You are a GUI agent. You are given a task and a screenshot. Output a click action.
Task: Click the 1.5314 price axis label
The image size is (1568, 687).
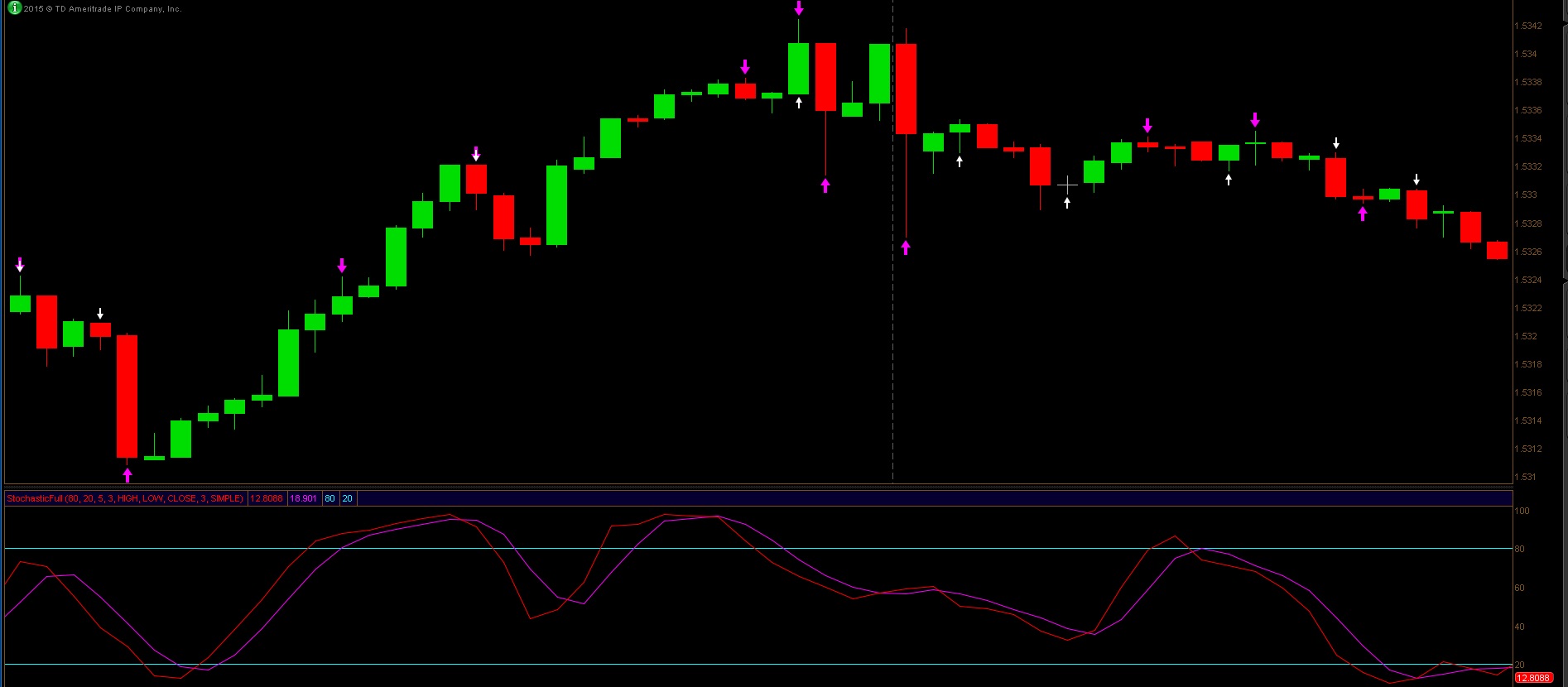pos(1527,420)
